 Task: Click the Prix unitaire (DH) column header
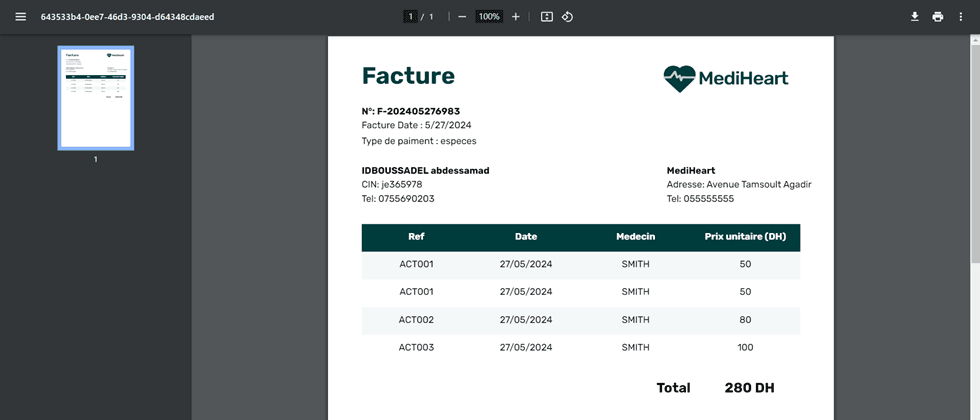(x=745, y=237)
